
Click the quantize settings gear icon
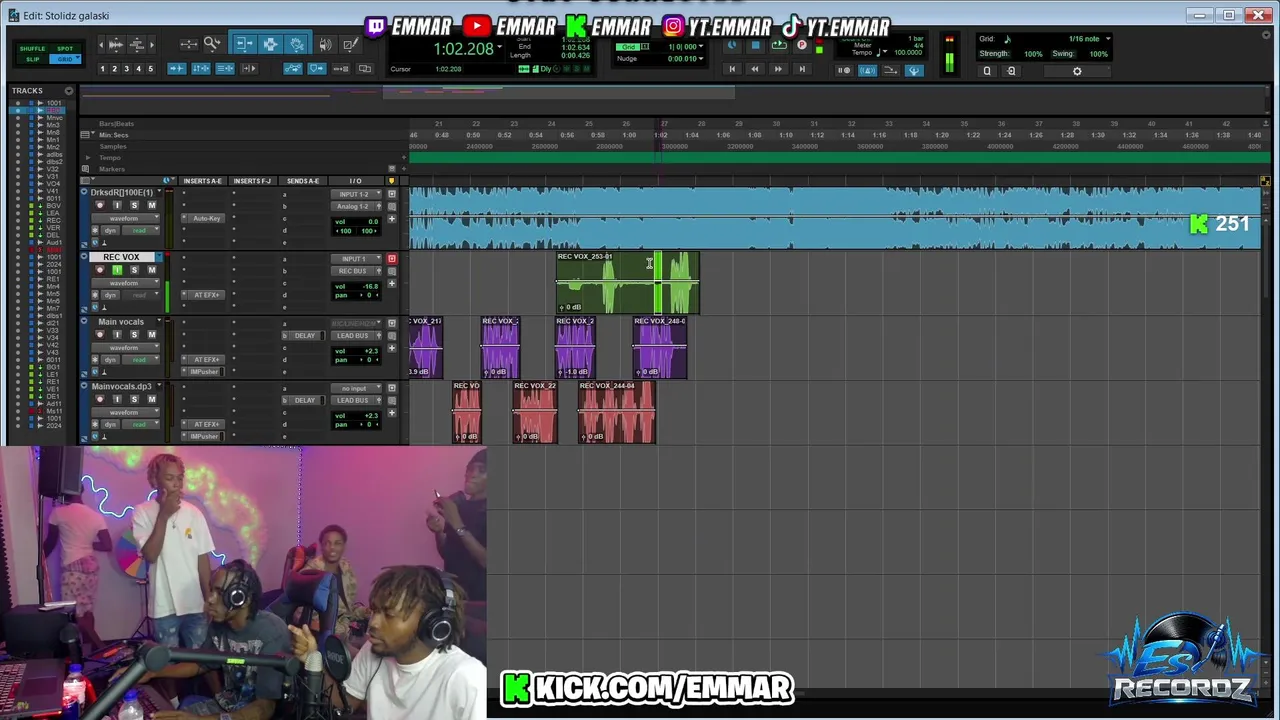click(x=1077, y=71)
